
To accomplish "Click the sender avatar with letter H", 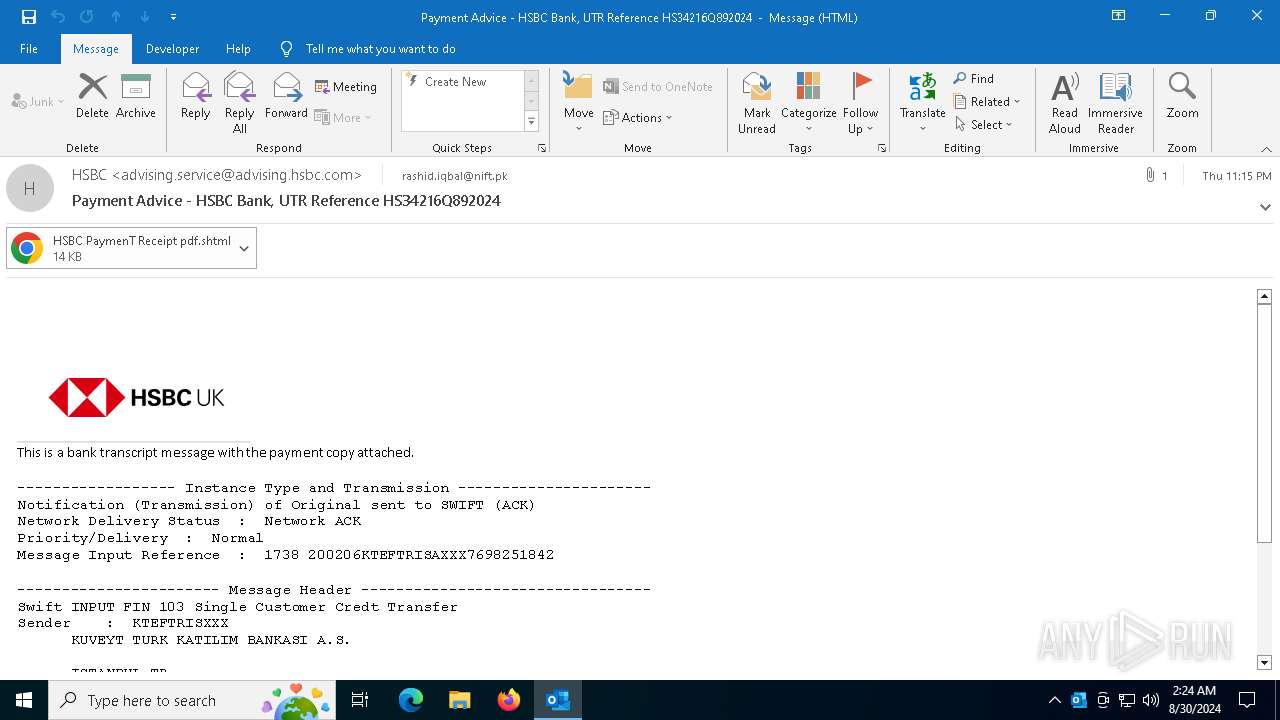I will tap(30, 188).
